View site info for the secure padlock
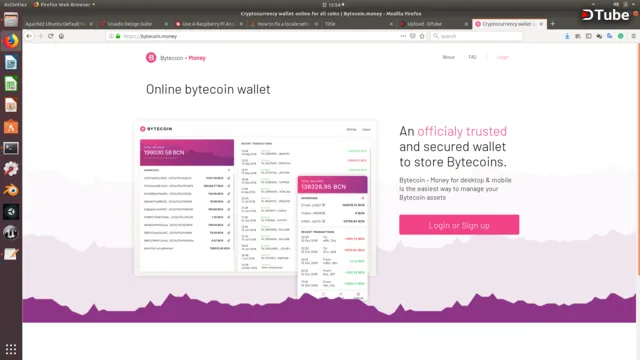The image size is (640, 360). click(x=118, y=36)
